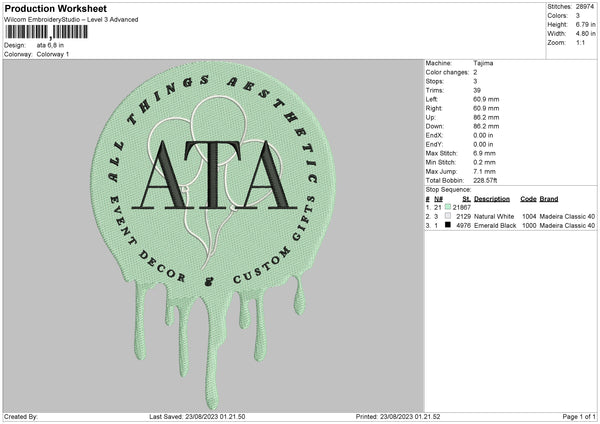Click the ATA embroidery design preview
This screenshot has height=424, width=600.
tap(214, 235)
